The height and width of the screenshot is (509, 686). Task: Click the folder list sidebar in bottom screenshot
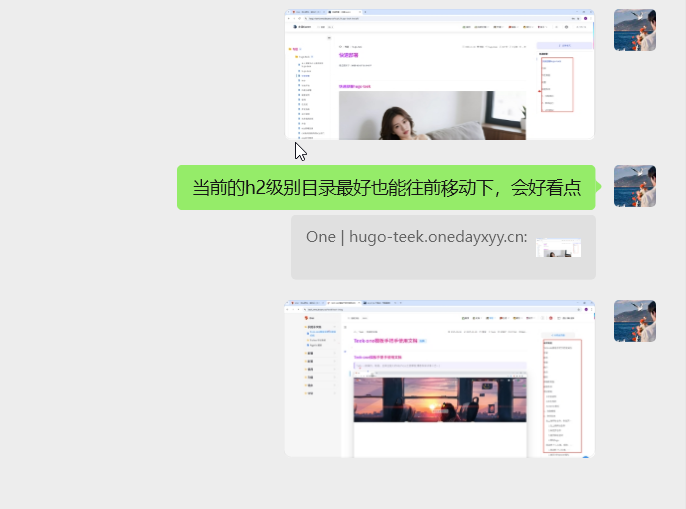[320, 360]
